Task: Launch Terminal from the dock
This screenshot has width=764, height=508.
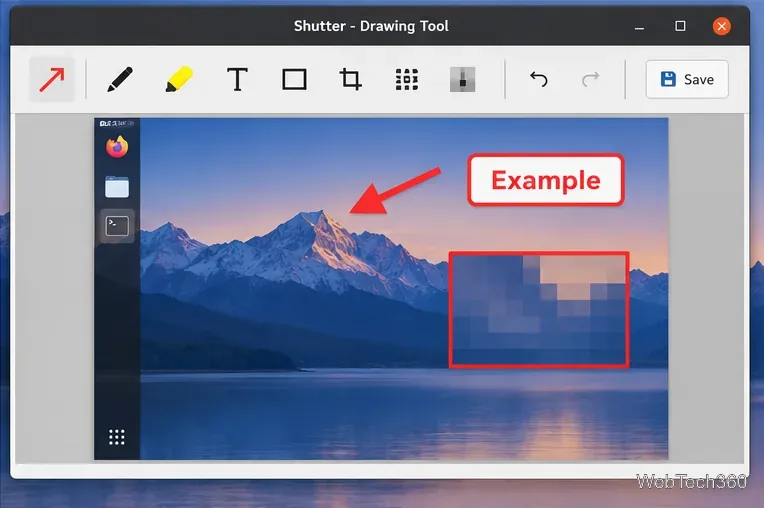Action: 117,226
